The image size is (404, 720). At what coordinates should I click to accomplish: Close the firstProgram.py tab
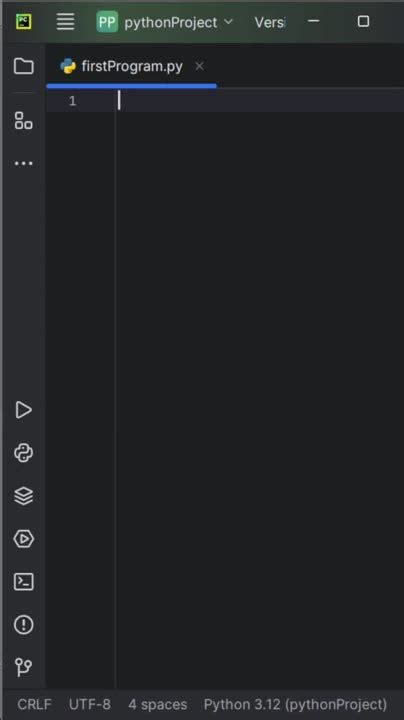point(199,67)
